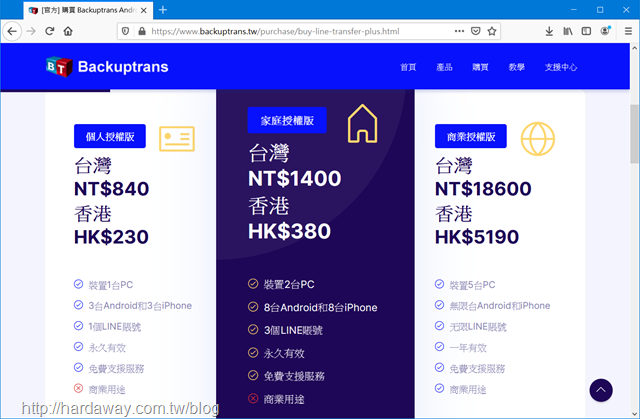Click the NT$18600 price text
The height and width of the screenshot is (419, 640).
coord(483,189)
